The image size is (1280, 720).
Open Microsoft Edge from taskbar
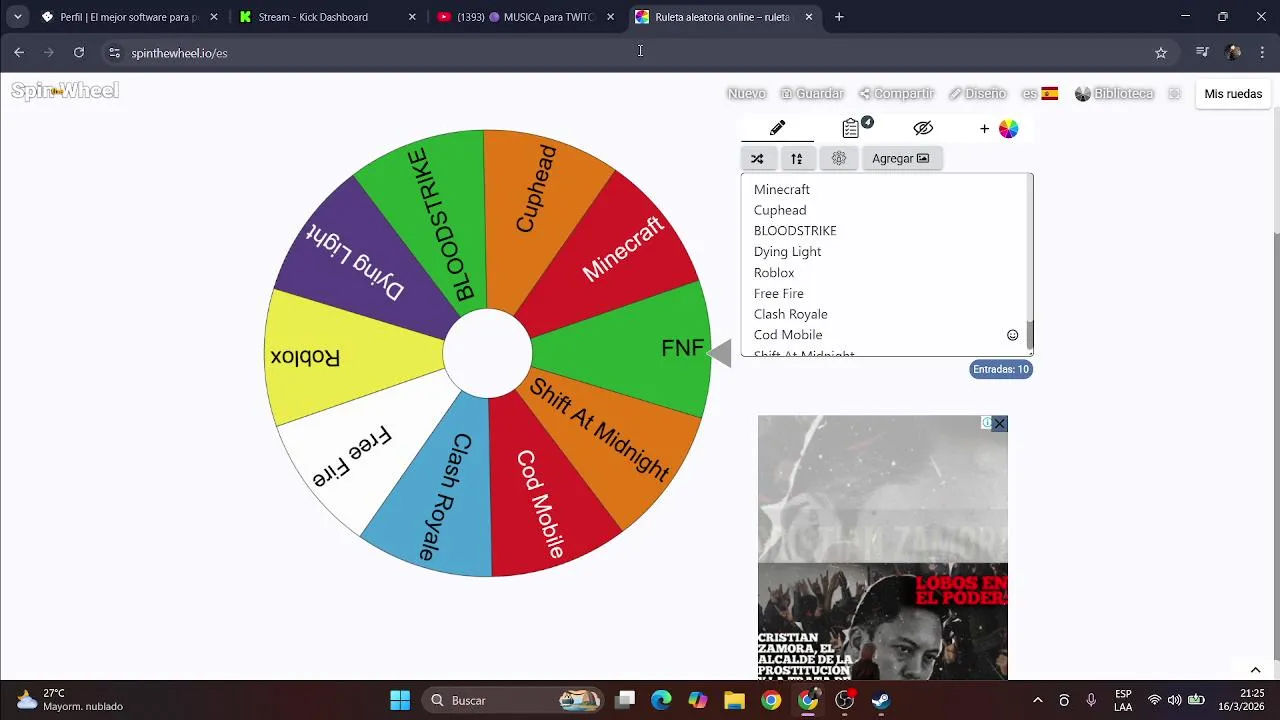pos(661,700)
